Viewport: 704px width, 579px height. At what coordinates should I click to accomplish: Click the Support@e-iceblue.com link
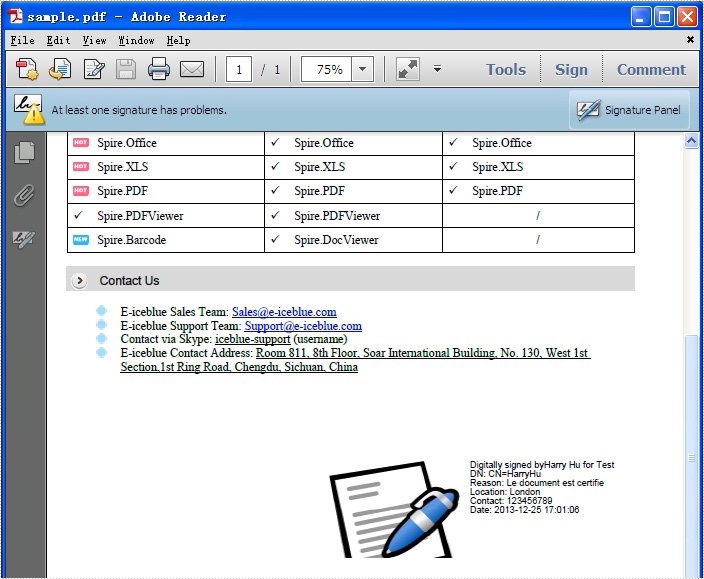[x=303, y=326]
